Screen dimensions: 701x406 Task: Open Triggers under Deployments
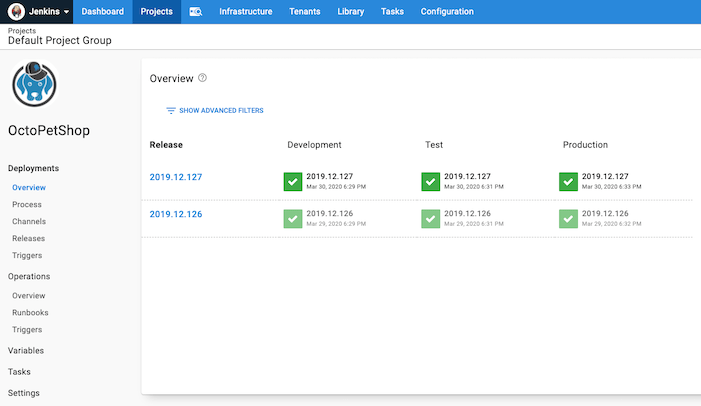[x=27, y=255]
